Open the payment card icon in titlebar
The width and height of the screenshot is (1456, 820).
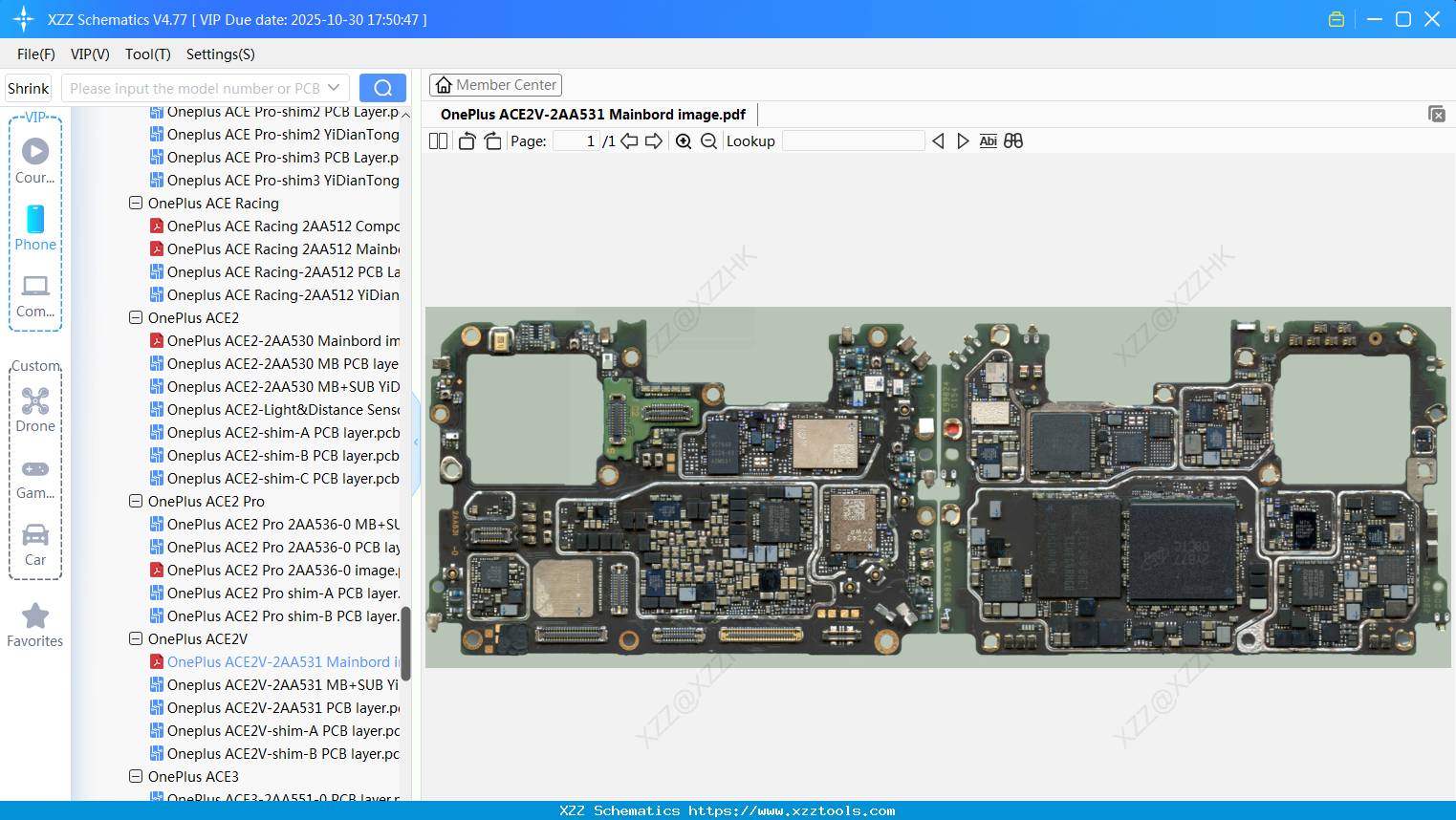pos(1336,18)
